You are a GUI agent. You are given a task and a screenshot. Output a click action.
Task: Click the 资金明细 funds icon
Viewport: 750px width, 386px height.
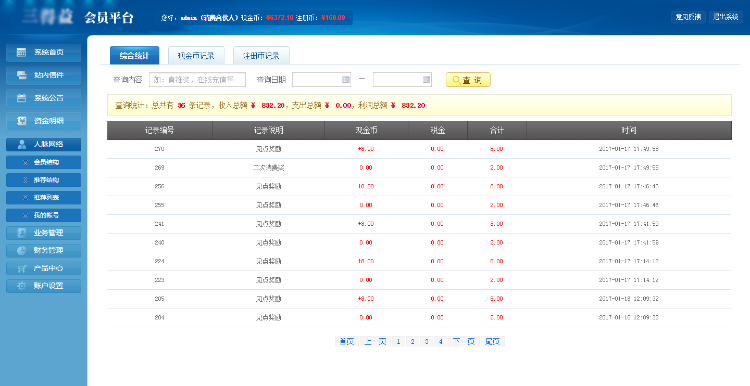(22, 121)
